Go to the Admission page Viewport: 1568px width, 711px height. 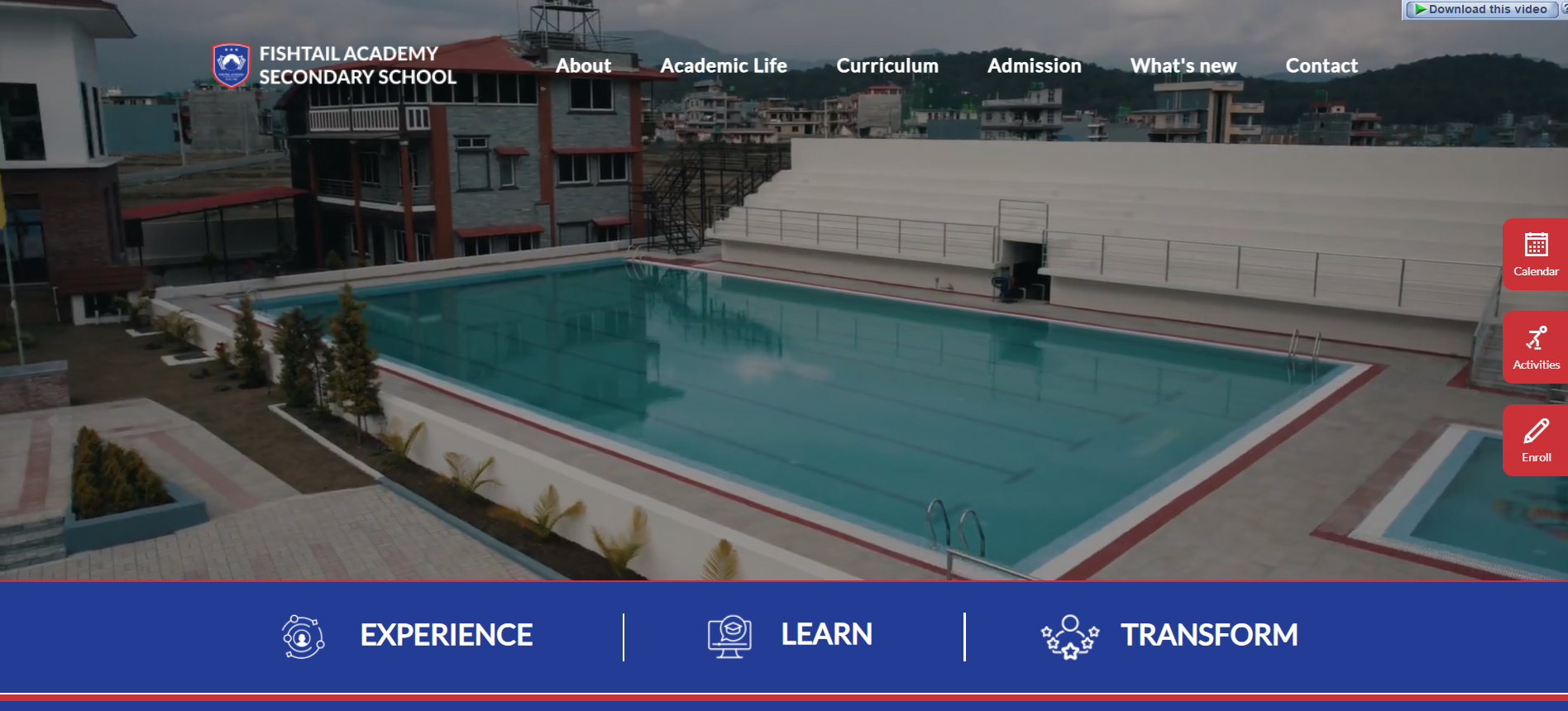pyautogui.click(x=1035, y=65)
